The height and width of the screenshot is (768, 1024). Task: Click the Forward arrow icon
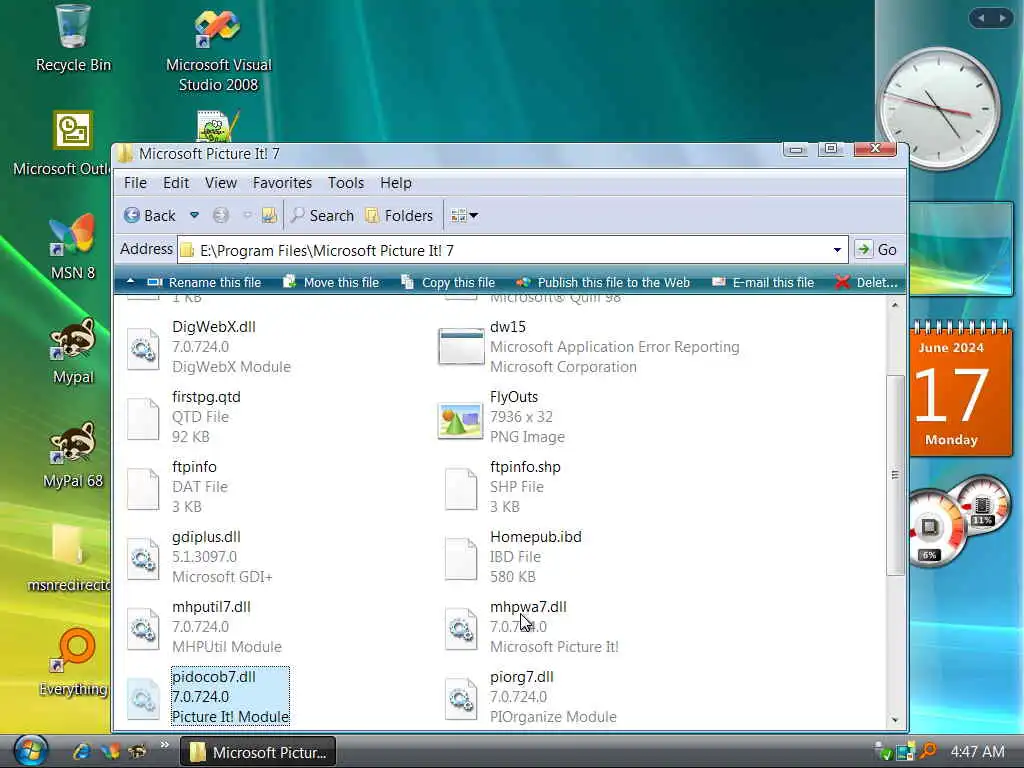(x=221, y=216)
